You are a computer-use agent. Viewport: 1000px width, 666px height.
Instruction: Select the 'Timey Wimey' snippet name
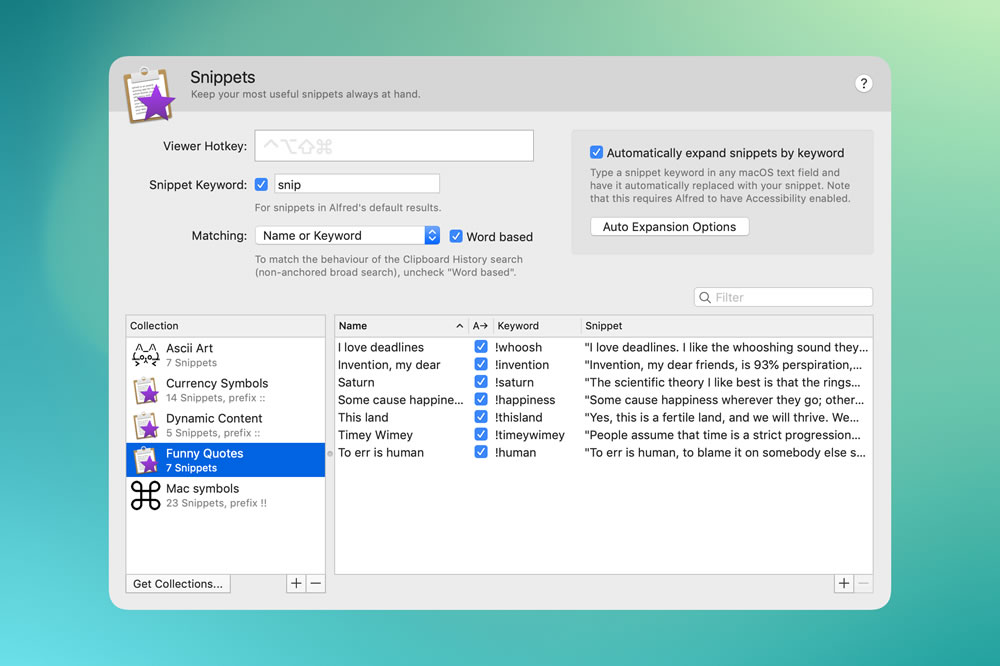[x=375, y=435]
